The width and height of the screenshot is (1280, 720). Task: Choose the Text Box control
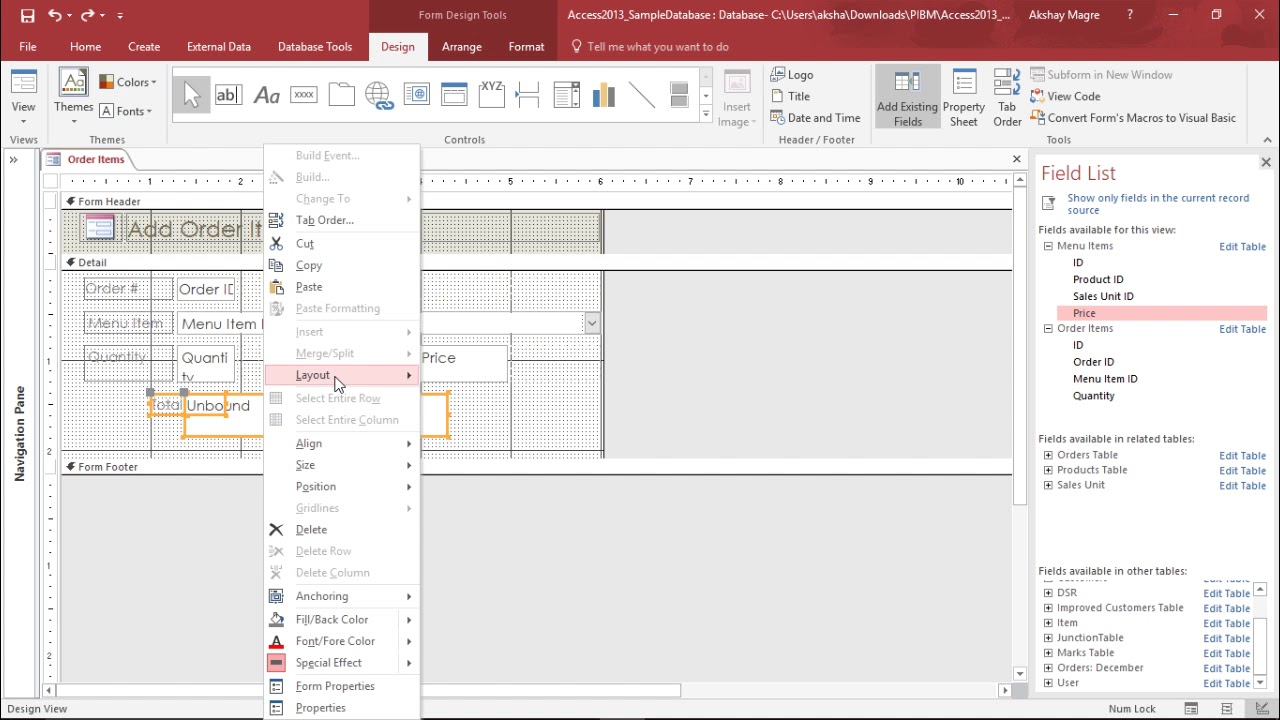[228, 95]
